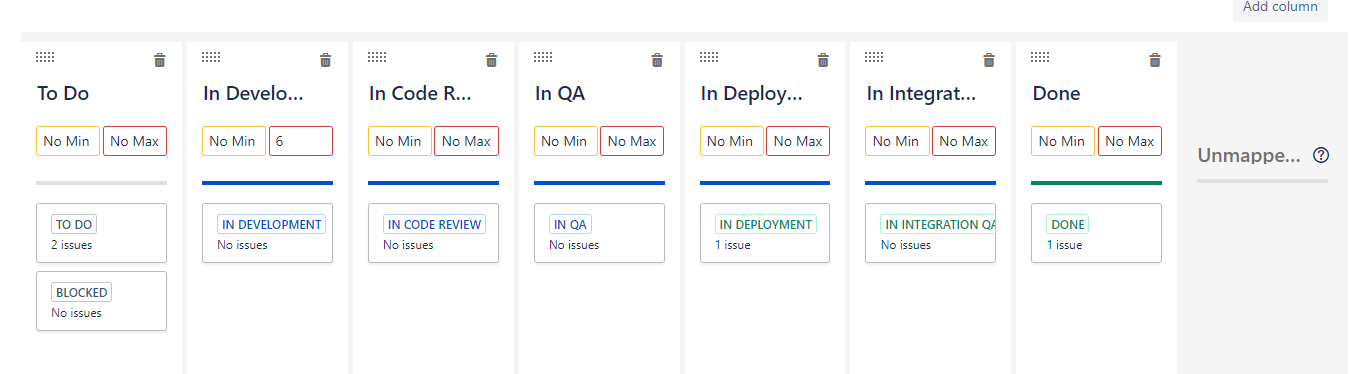Click the Done column No Min field

tap(1064, 141)
